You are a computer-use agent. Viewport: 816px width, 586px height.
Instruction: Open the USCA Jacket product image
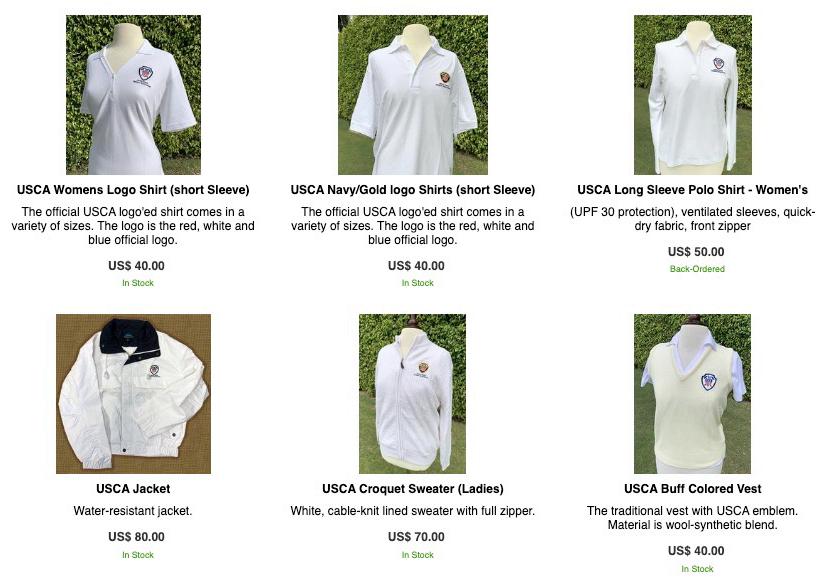133,394
